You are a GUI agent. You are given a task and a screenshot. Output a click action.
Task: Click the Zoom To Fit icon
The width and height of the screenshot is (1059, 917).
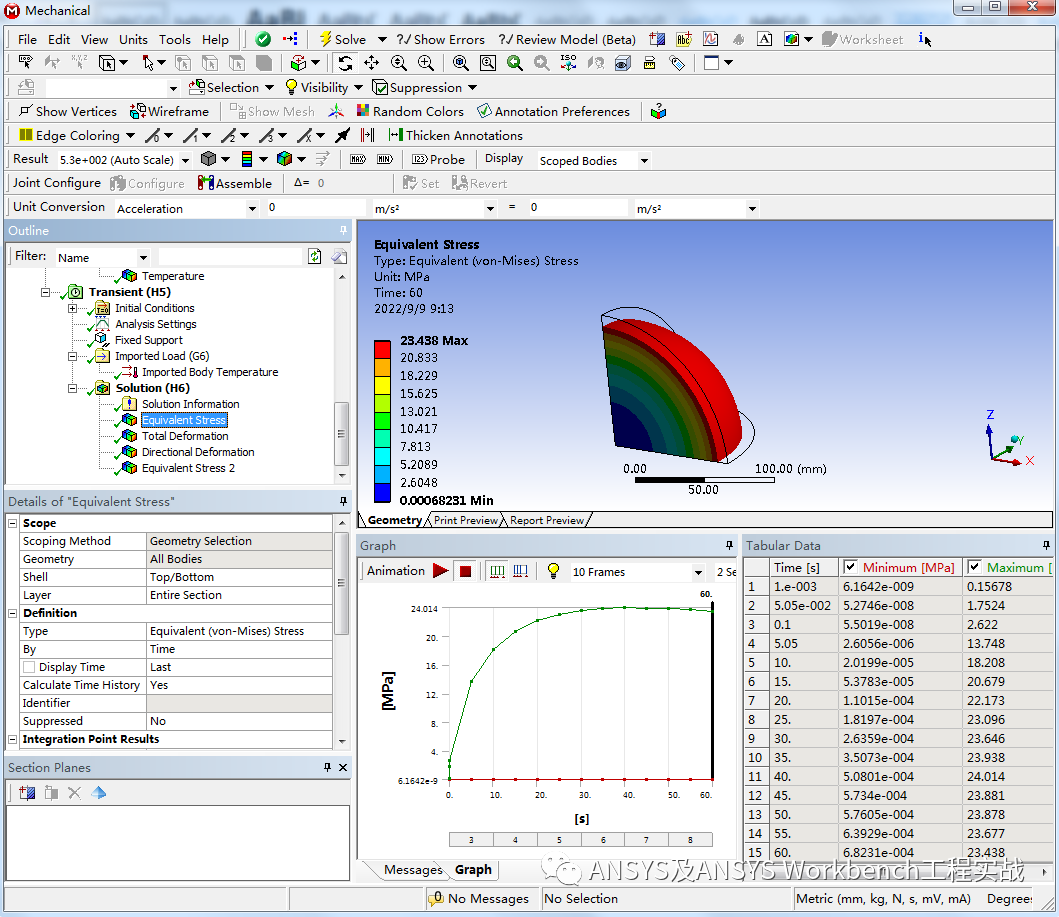click(461, 63)
